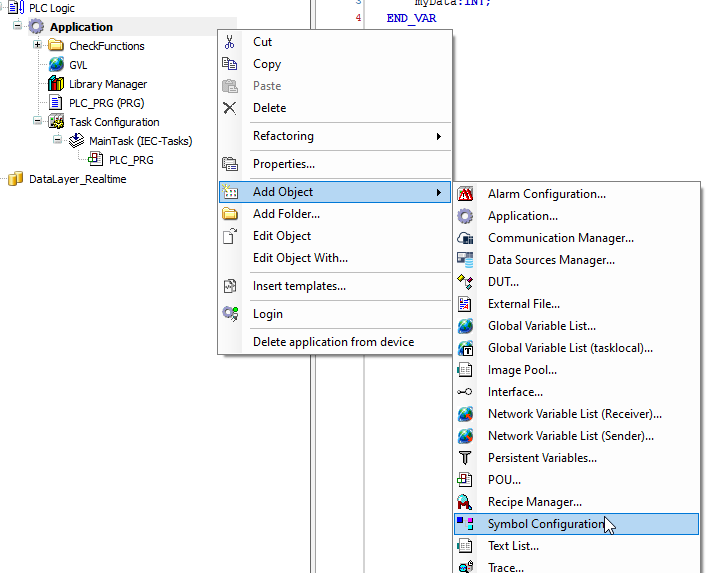Image resolution: width=712 pixels, height=573 pixels.
Task: Select Add Folder... menu entry
Action: tap(335, 214)
